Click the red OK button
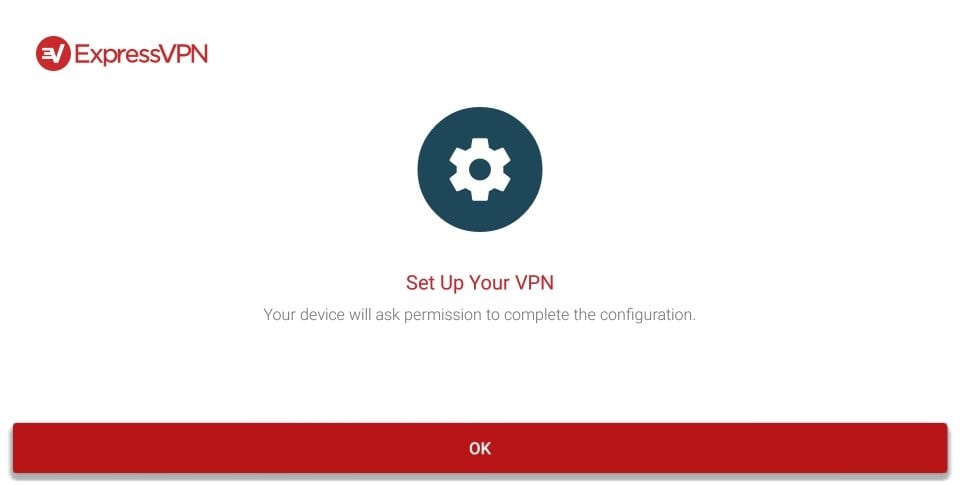This screenshot has height=485, width=960. coord(480,448)
